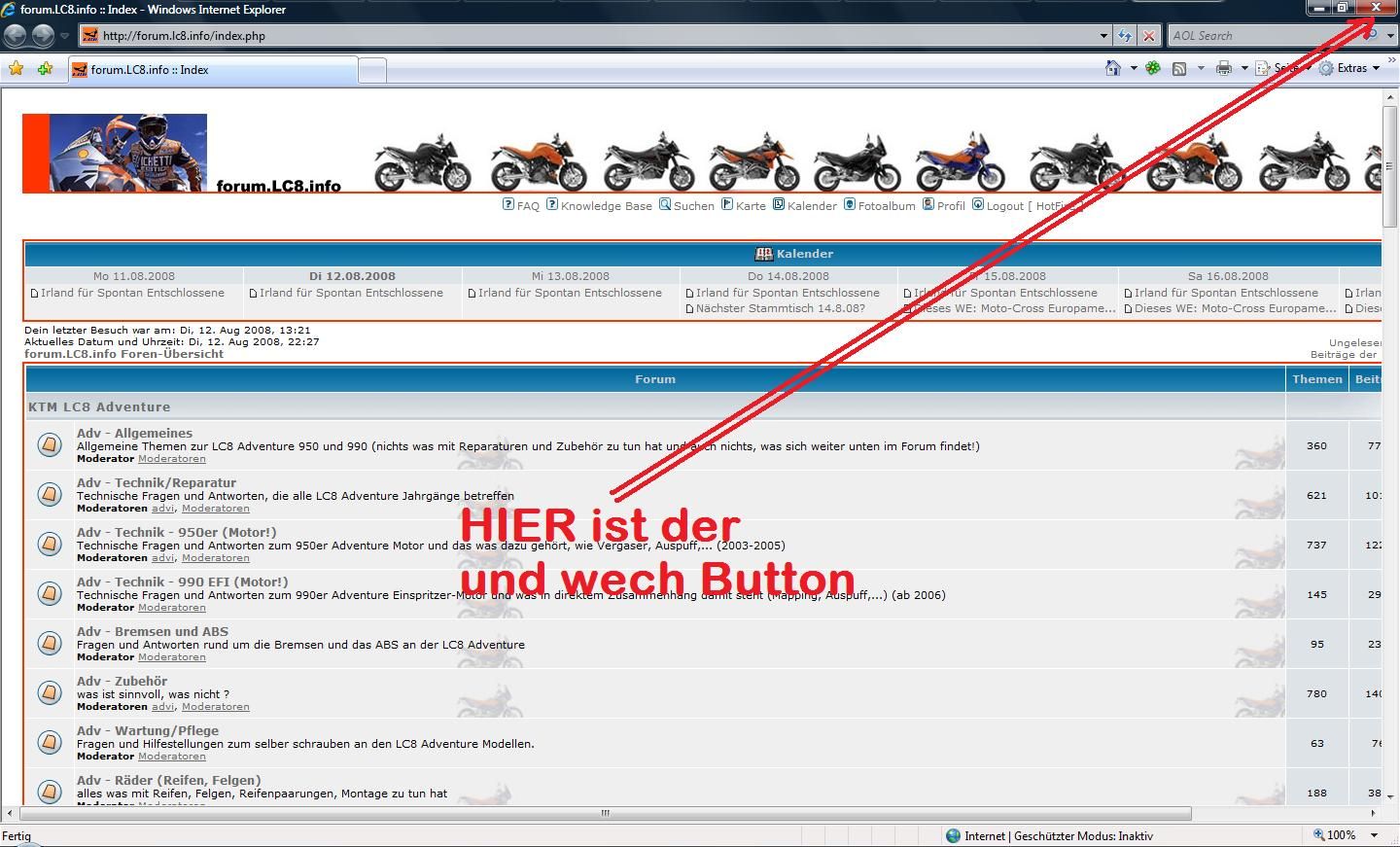Open a new blank tab

[372, 70]
